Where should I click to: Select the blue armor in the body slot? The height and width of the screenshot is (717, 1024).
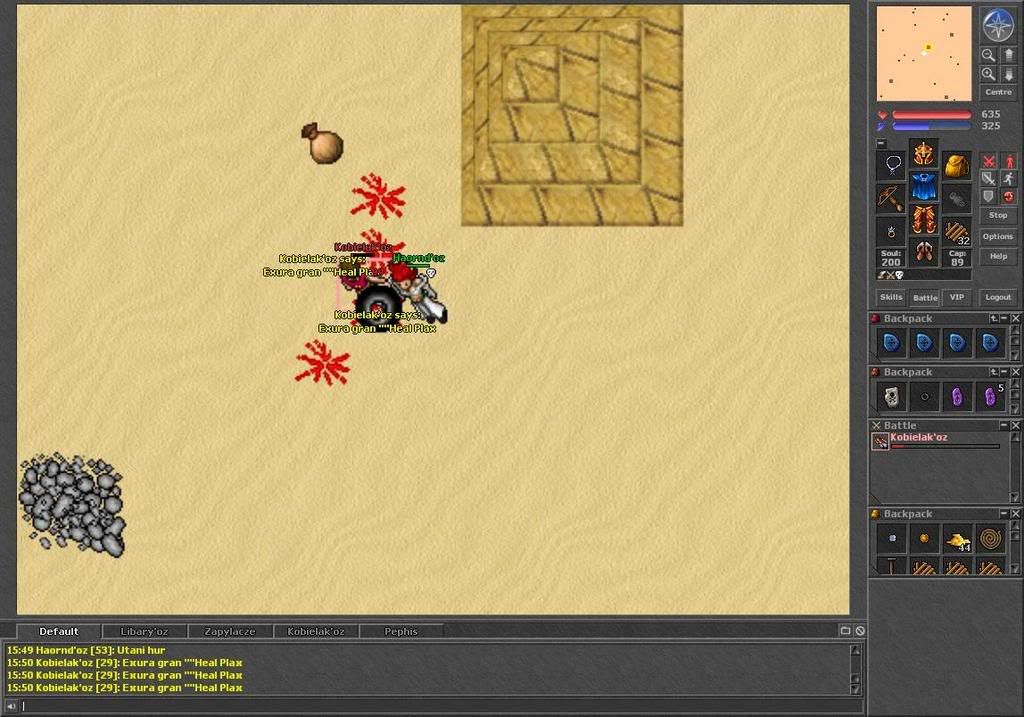[x=923, y=187]
